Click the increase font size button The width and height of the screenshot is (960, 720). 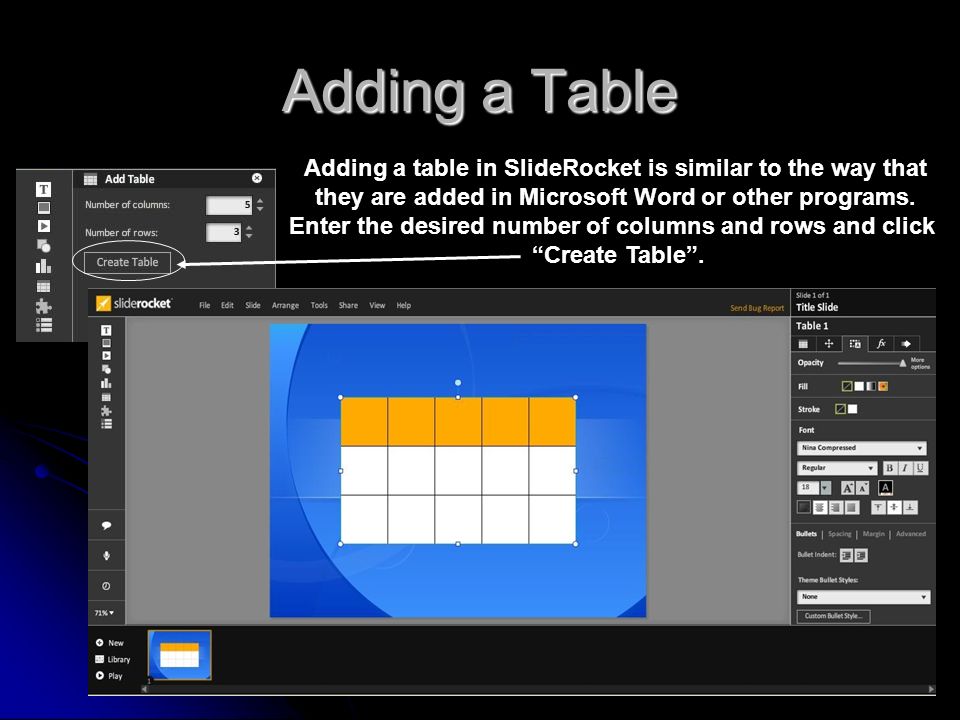[847, 488]
